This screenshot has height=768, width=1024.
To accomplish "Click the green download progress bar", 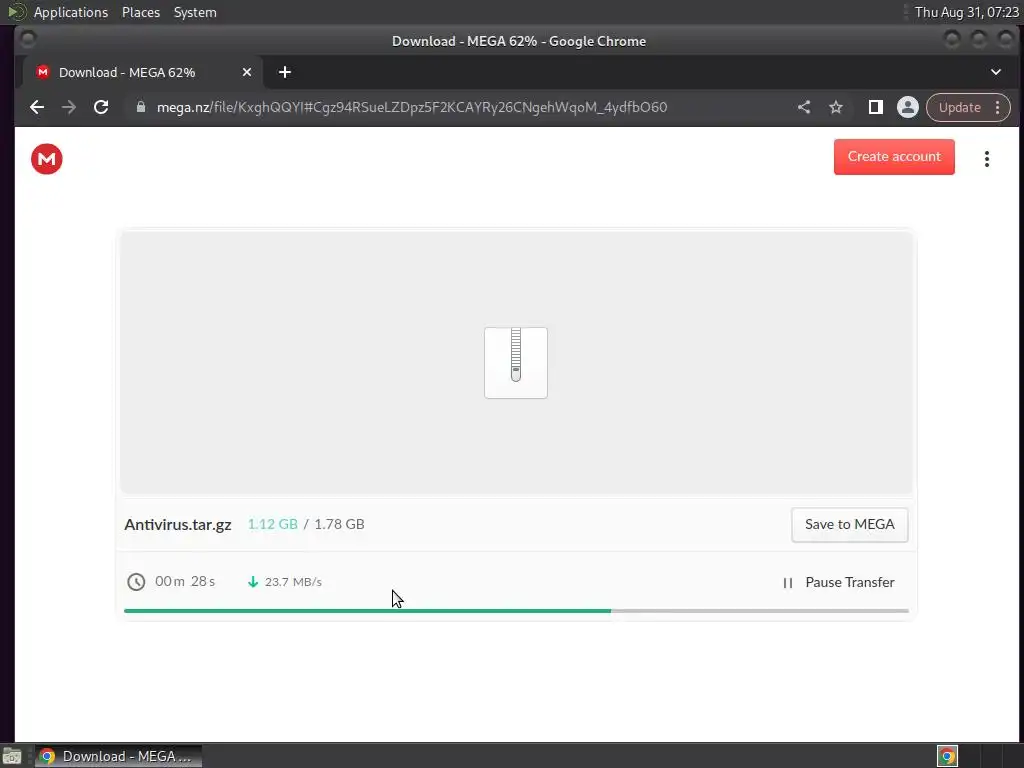I will tap(368, 611).
